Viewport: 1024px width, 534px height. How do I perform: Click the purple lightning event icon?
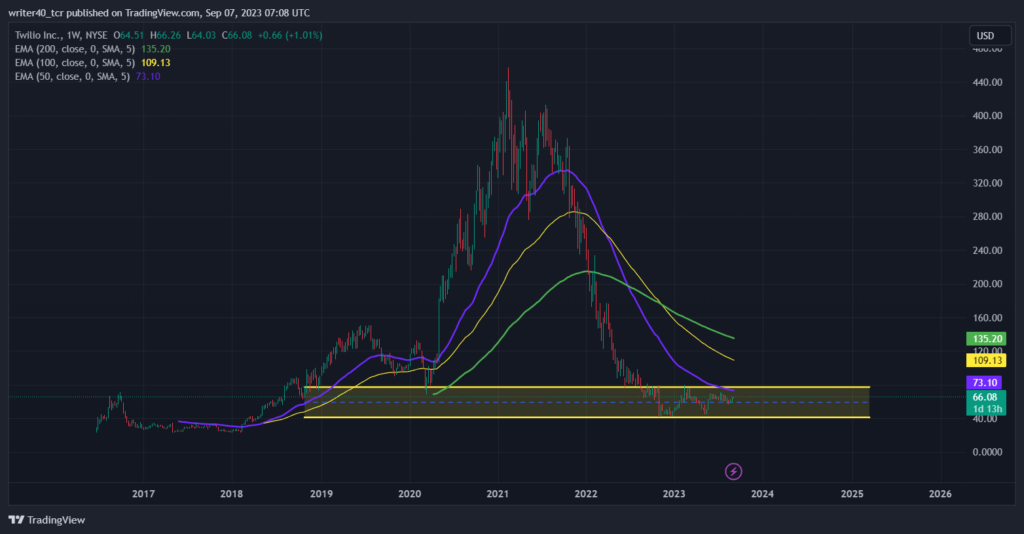(x=733, y=471)
